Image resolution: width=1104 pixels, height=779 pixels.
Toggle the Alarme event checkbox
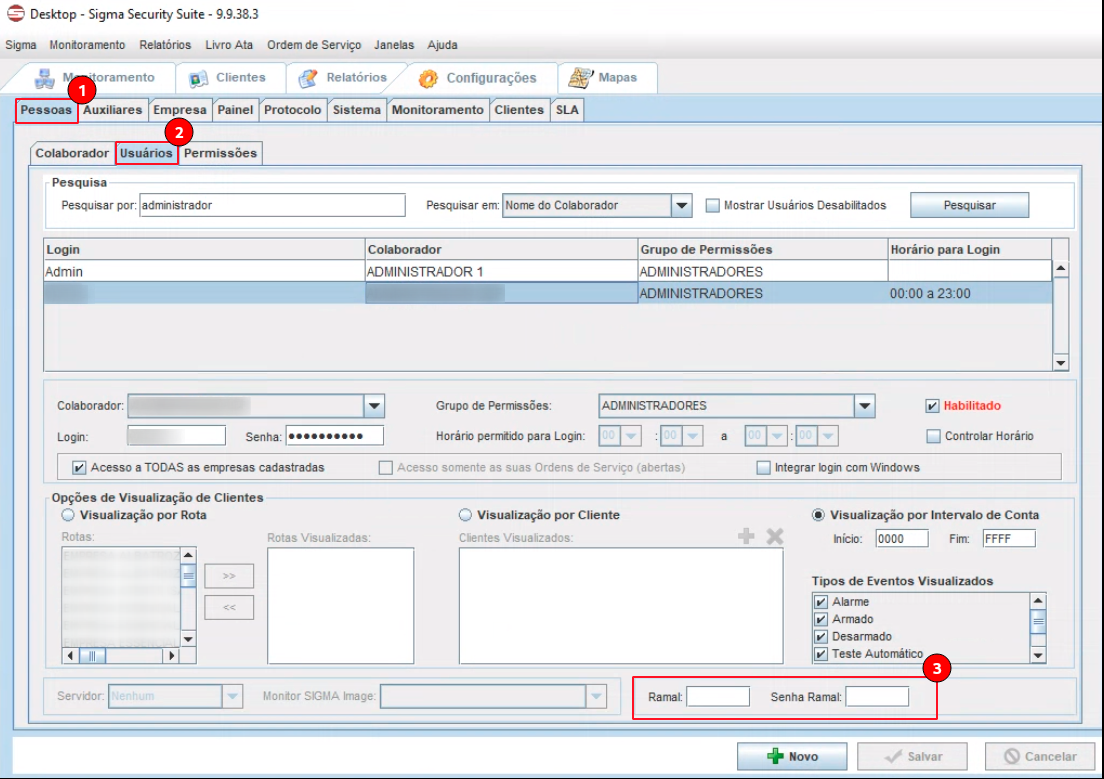821,602
